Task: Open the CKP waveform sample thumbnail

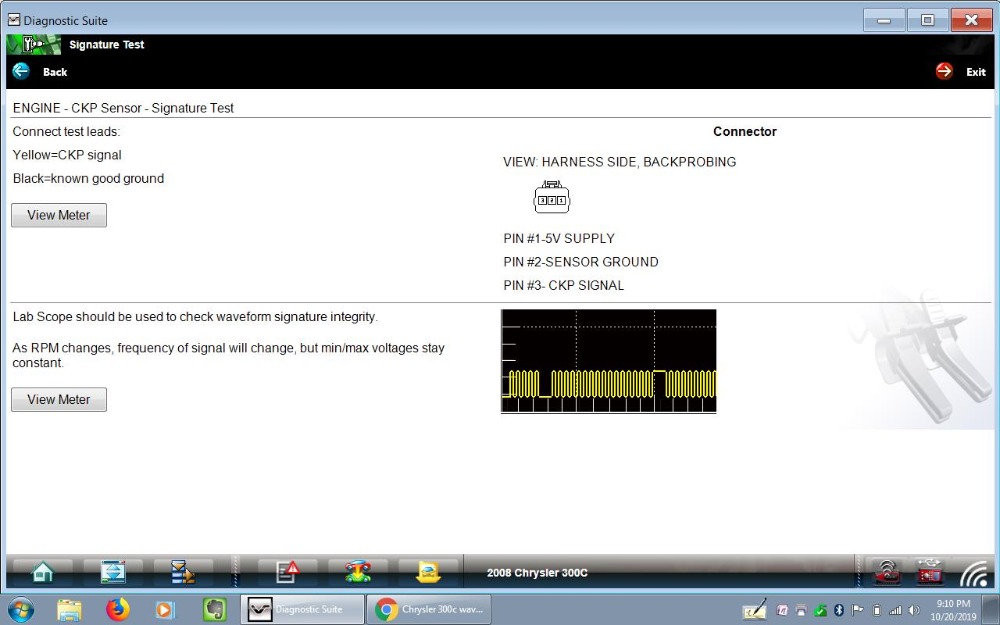Action: click(x=608, y=362)
